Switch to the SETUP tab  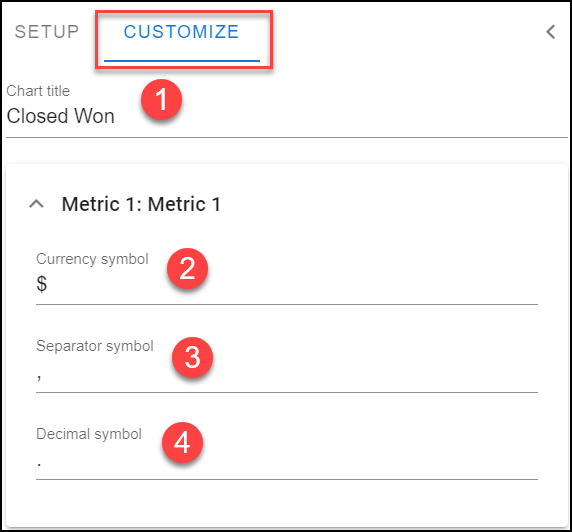click(47, 32)
